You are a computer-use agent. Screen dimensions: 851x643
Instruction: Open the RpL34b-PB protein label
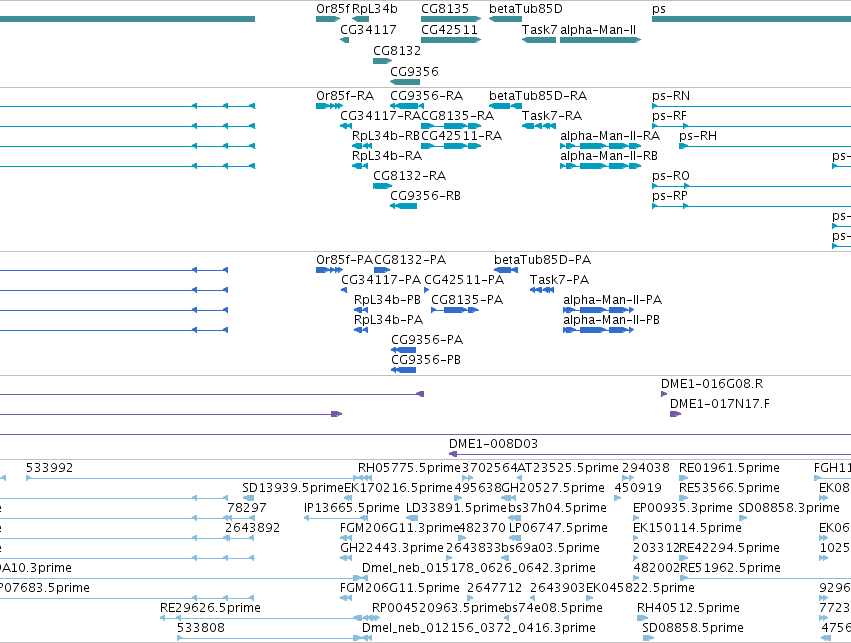tap(387, 300)
